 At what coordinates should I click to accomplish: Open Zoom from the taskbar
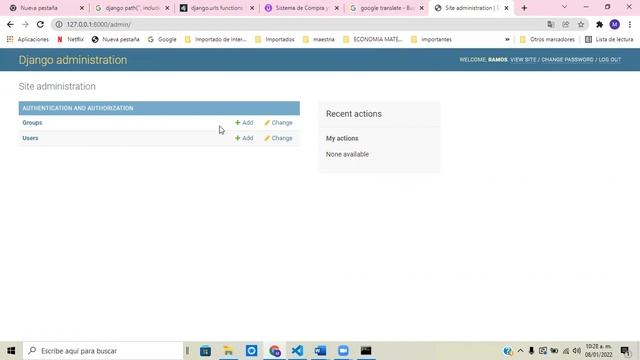[x=343, y=351]
